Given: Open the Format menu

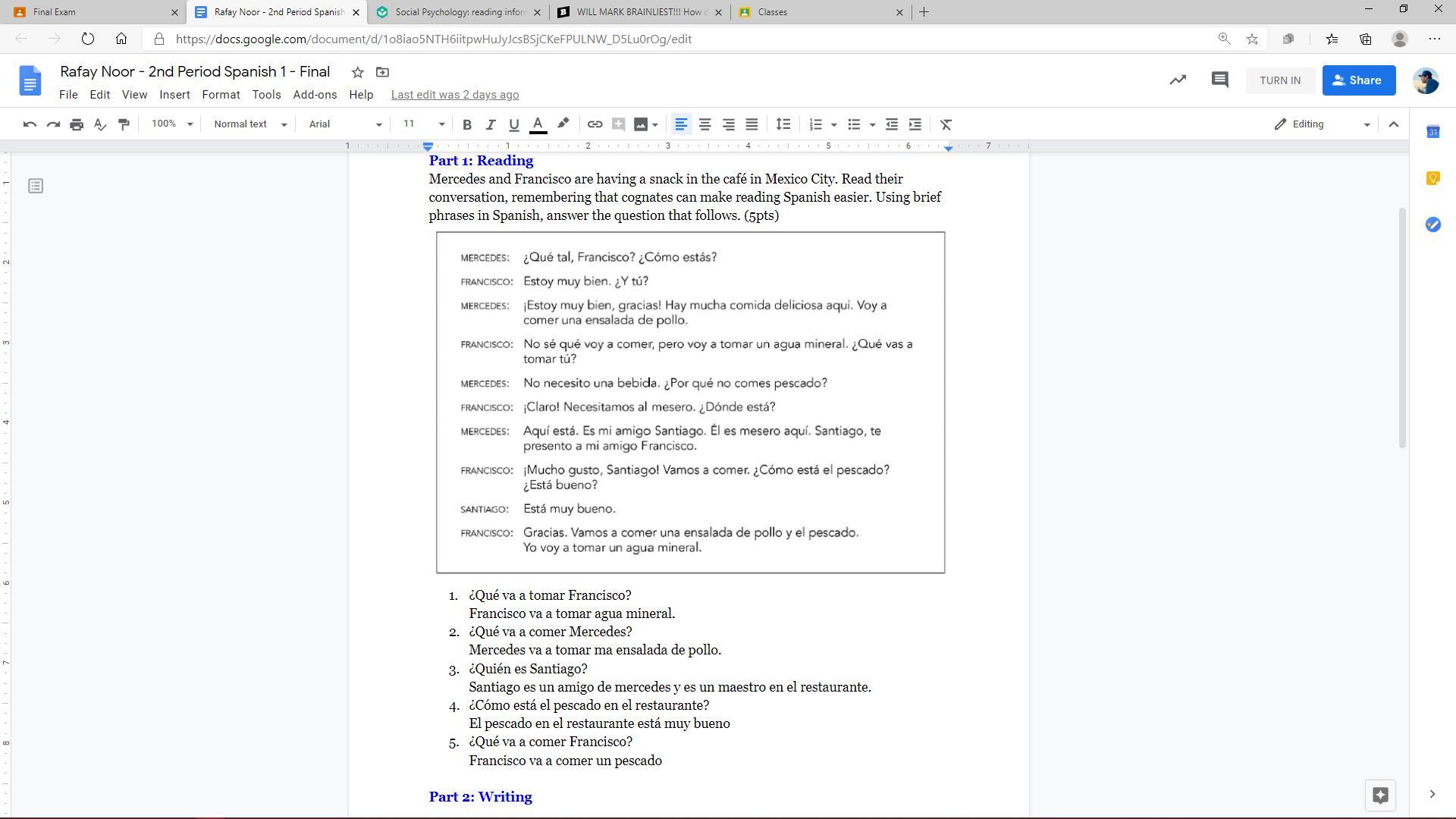Looking at the screenshot, I should pyautogui.click(x=221, y=95).
